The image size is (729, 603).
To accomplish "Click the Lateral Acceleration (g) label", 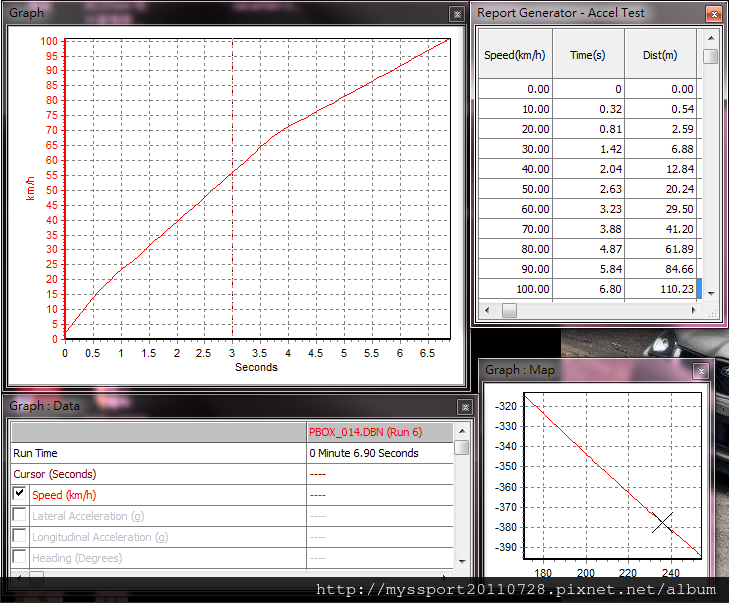I will pos(88,516).
